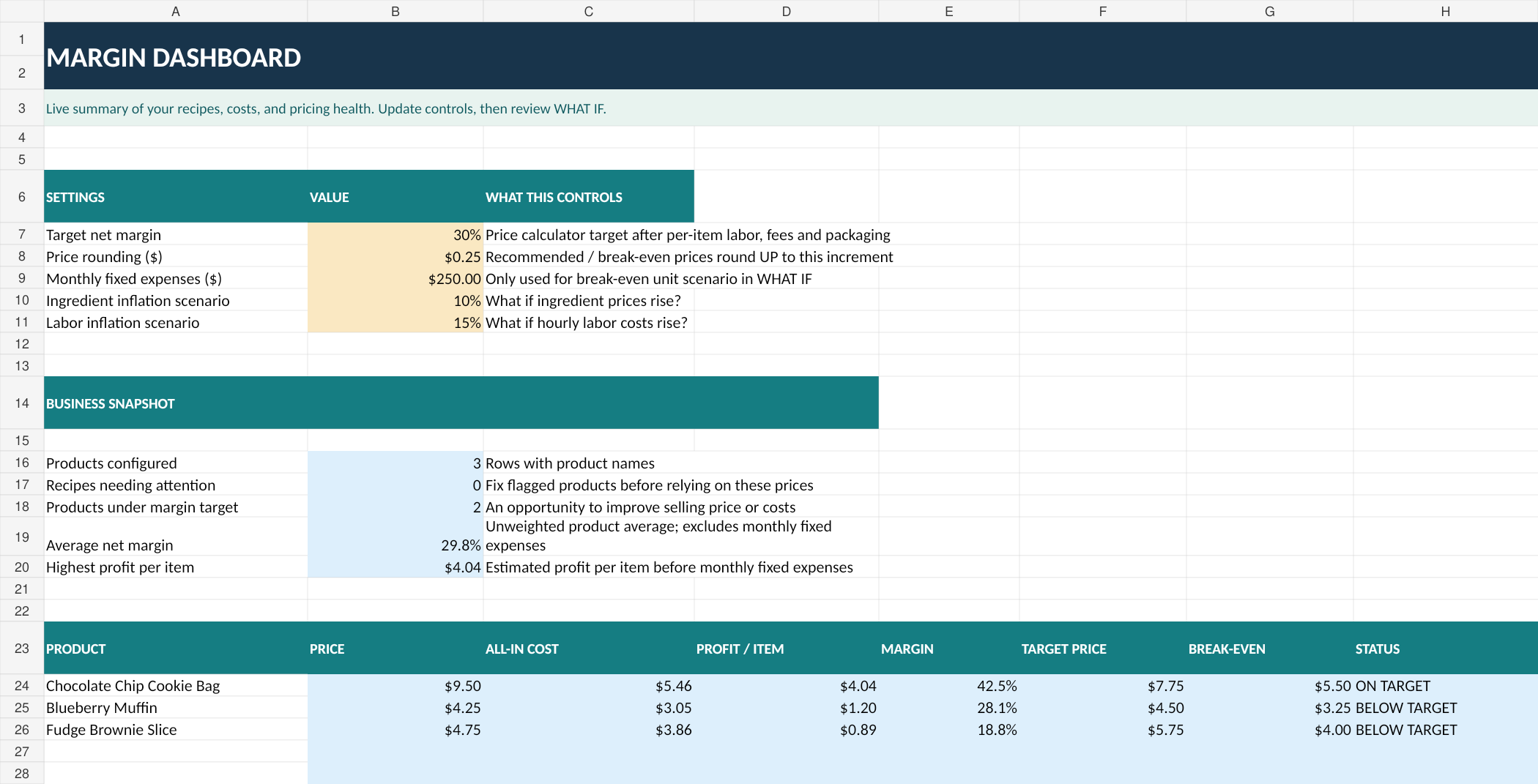Select the Fudge Brownie Slice product cell
This screenshot has height=784, width=1538.
(176, 729)
